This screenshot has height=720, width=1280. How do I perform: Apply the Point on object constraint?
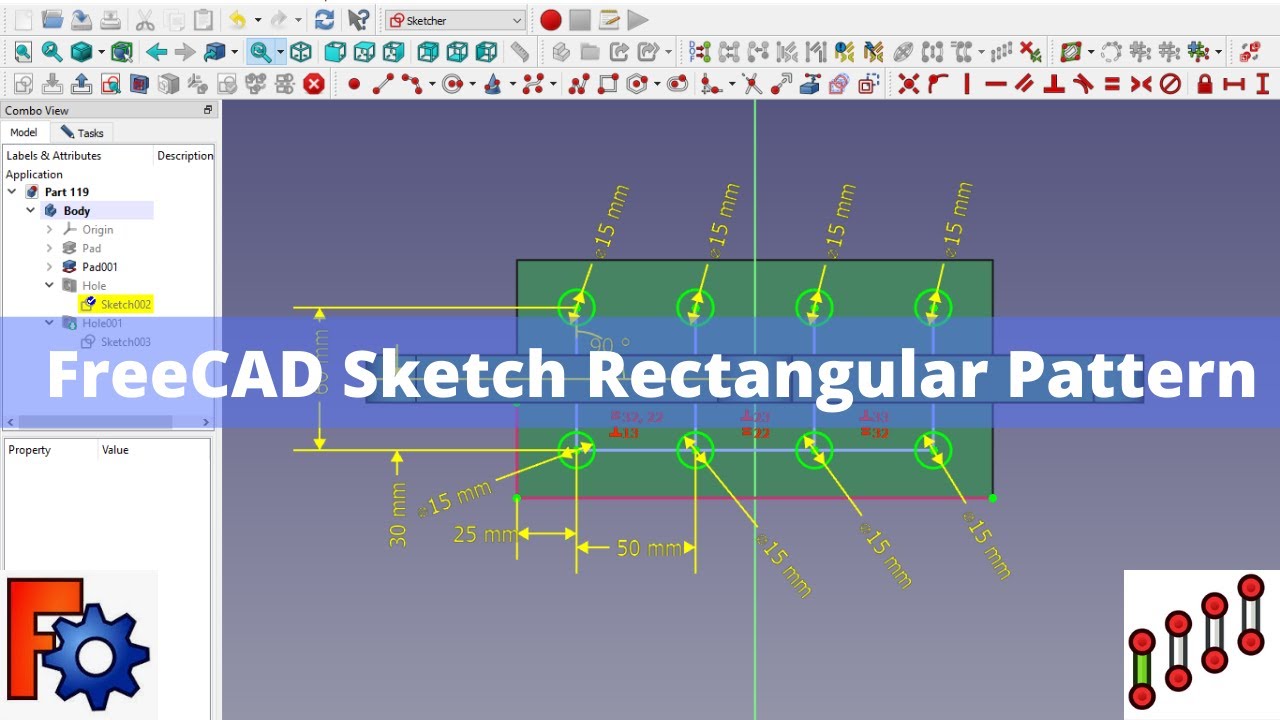[x=937, y=84]
